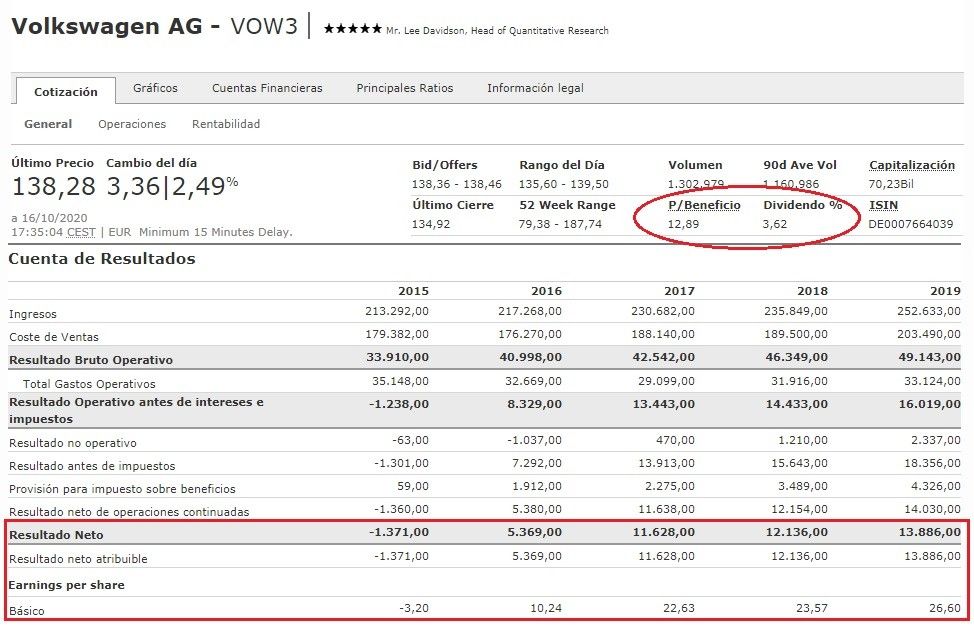Viewport: 974px width, 633px height.
Task: Click continued operations 2018 value 12.154,00
Action: (x=799, y=509)
